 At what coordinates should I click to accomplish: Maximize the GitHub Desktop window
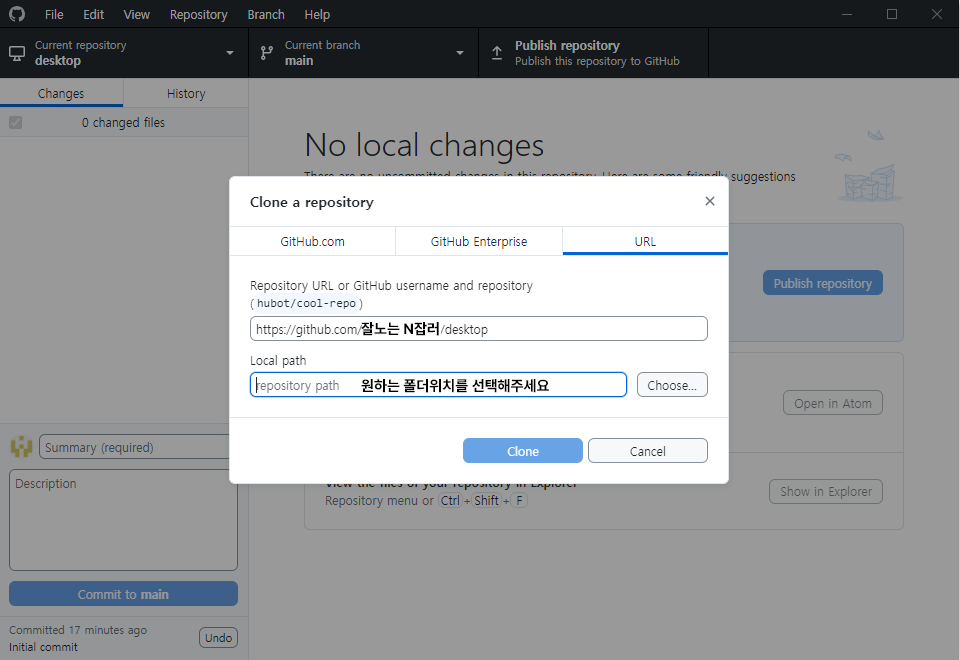point(892,14)
